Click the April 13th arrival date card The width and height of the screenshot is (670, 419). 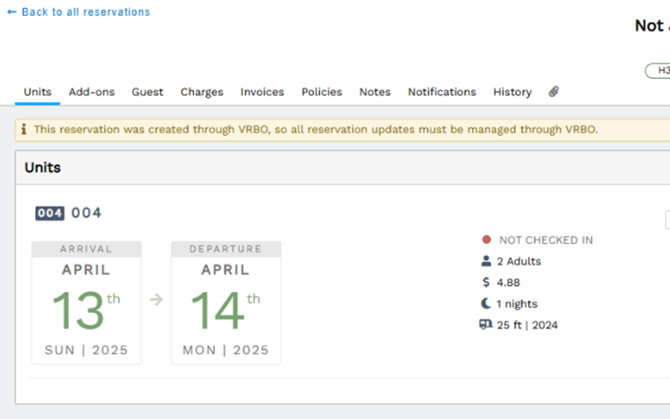[x=86, y=303]
